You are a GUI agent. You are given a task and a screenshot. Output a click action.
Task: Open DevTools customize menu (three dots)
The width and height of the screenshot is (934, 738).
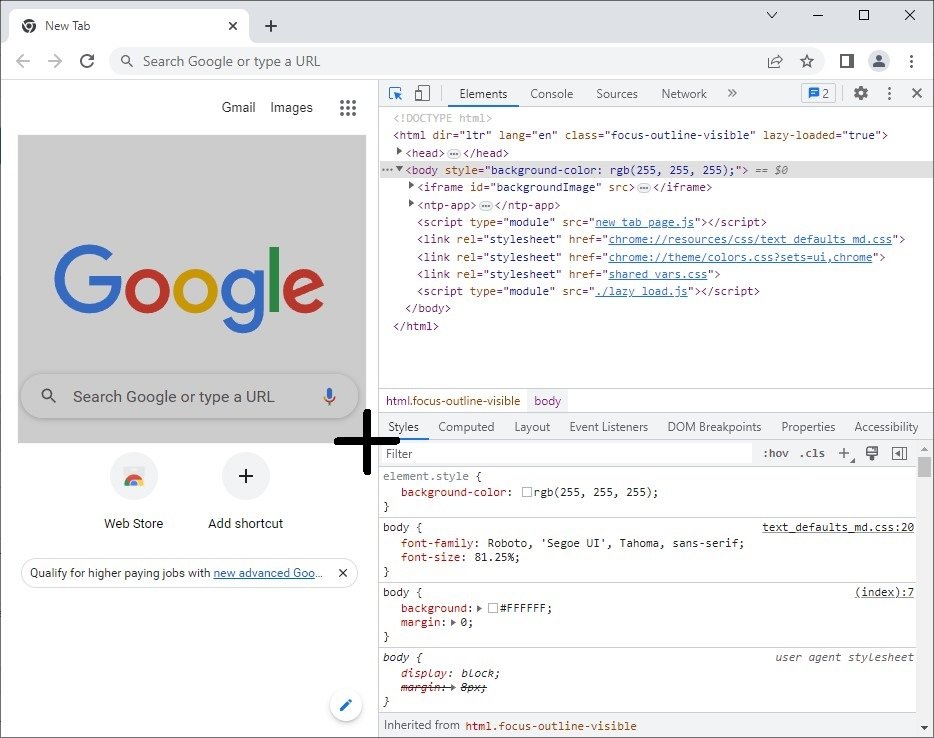(889, 93)
